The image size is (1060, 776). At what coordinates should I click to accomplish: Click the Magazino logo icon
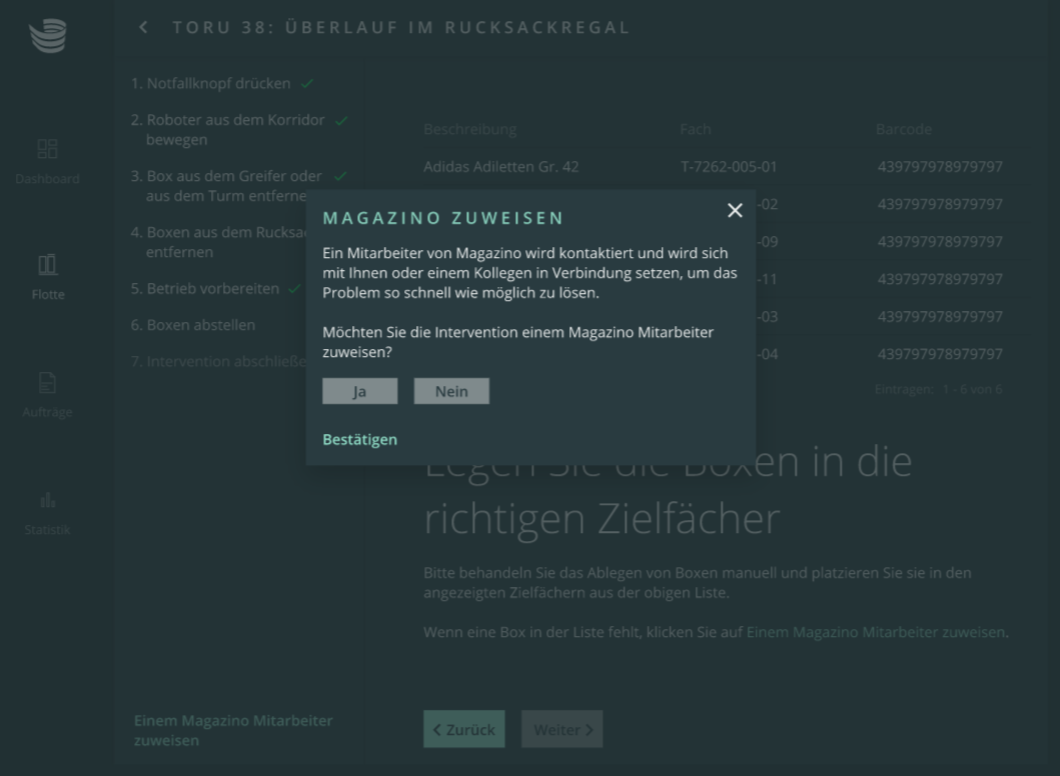47,35
